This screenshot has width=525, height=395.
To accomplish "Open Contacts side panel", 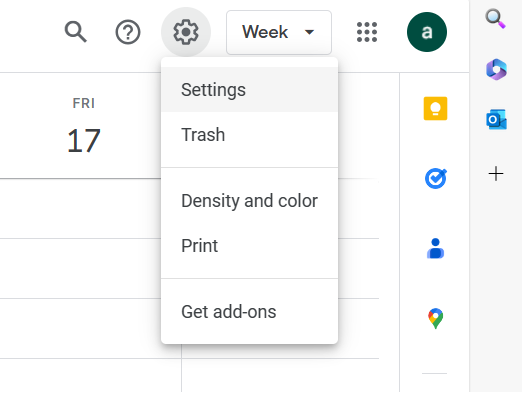I will [x=435, y=248].
